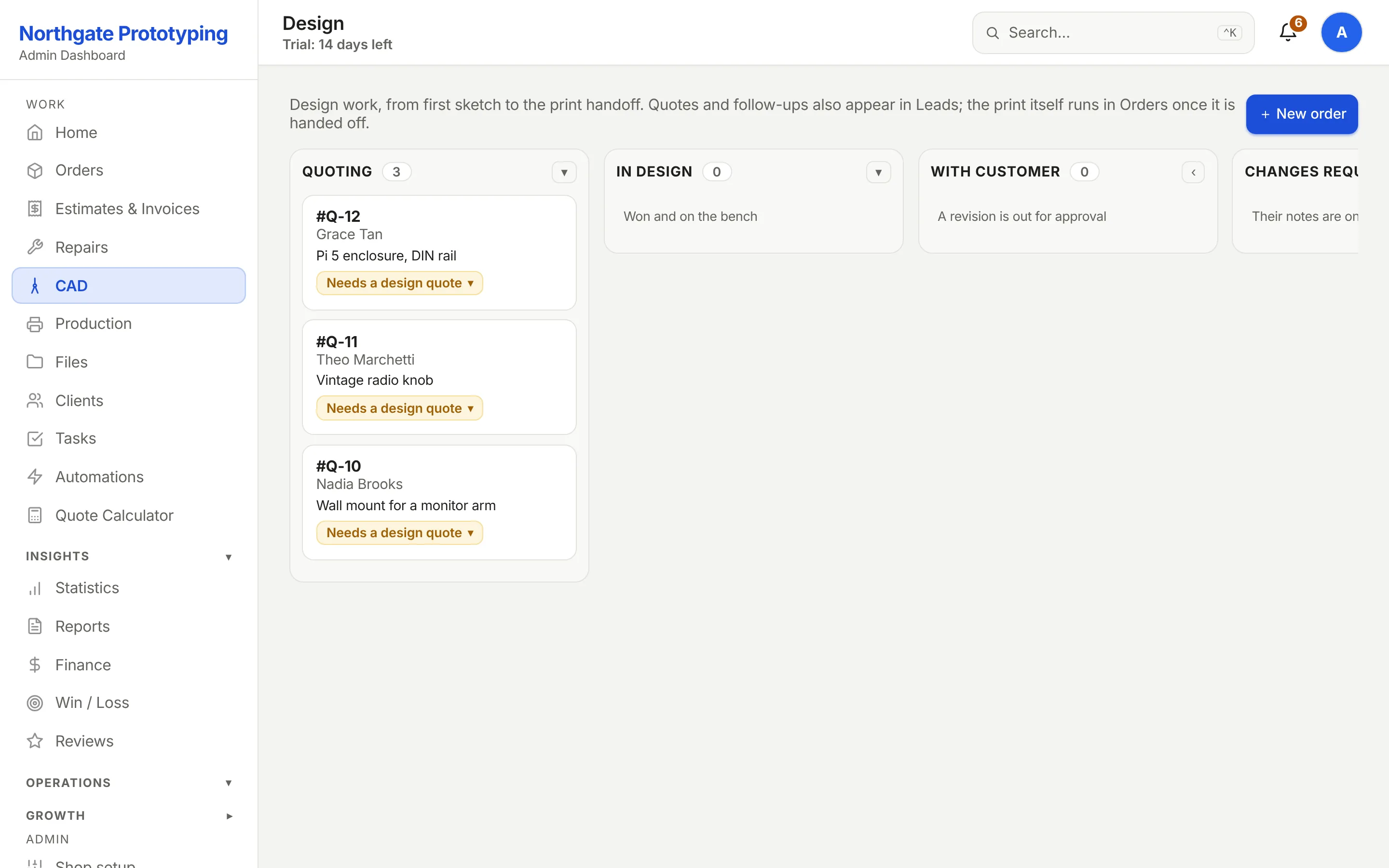Click the Files folder icon

35,362
